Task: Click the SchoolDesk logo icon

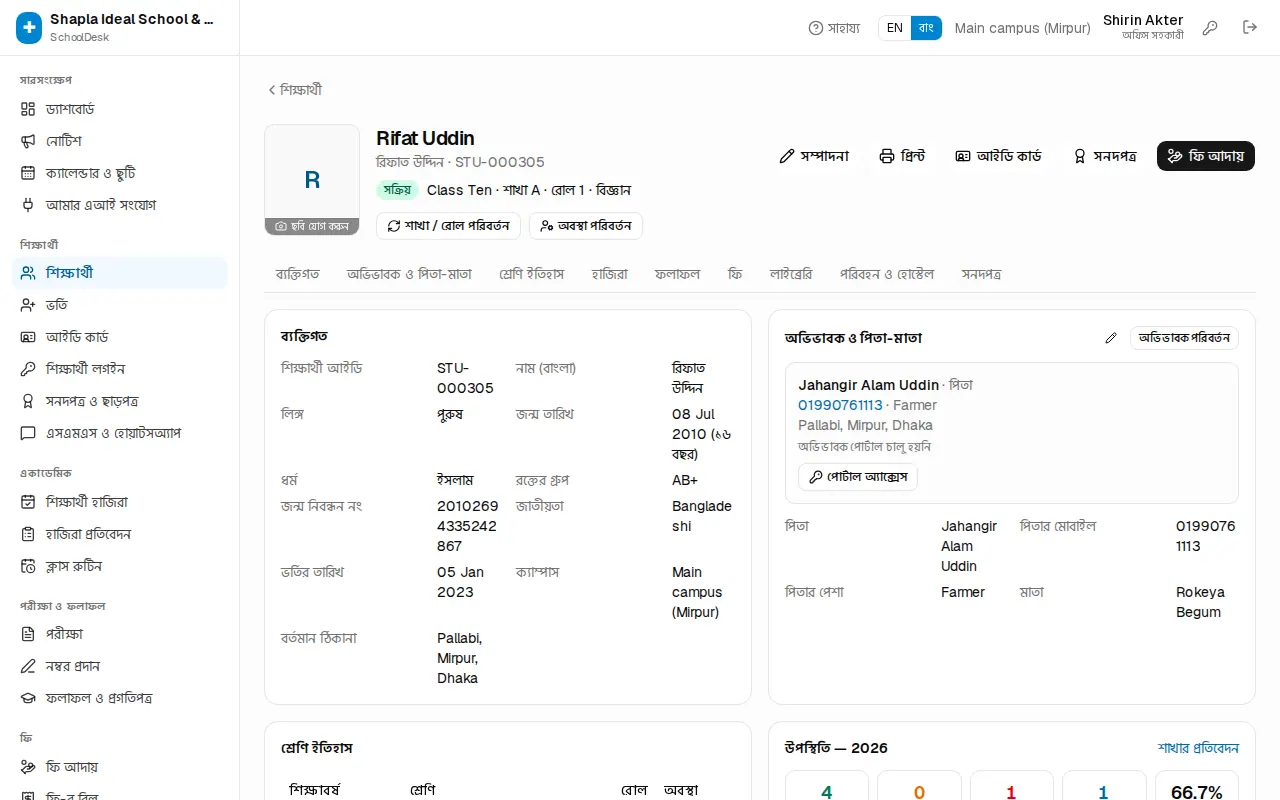Action: (29, 28)
